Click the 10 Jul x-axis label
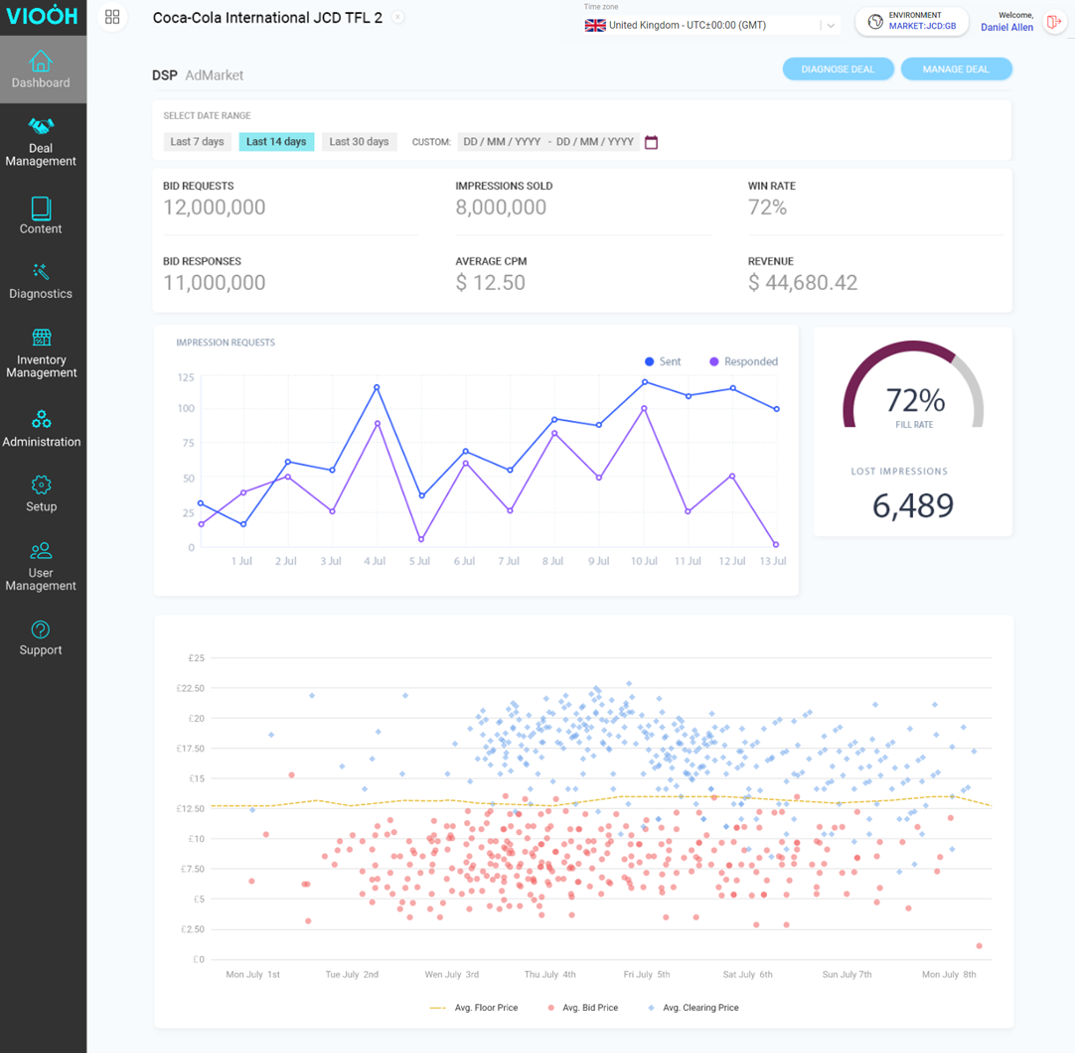Image resolution: width=1075 pixels, height=1053 pixels. [x=644, y=561]
